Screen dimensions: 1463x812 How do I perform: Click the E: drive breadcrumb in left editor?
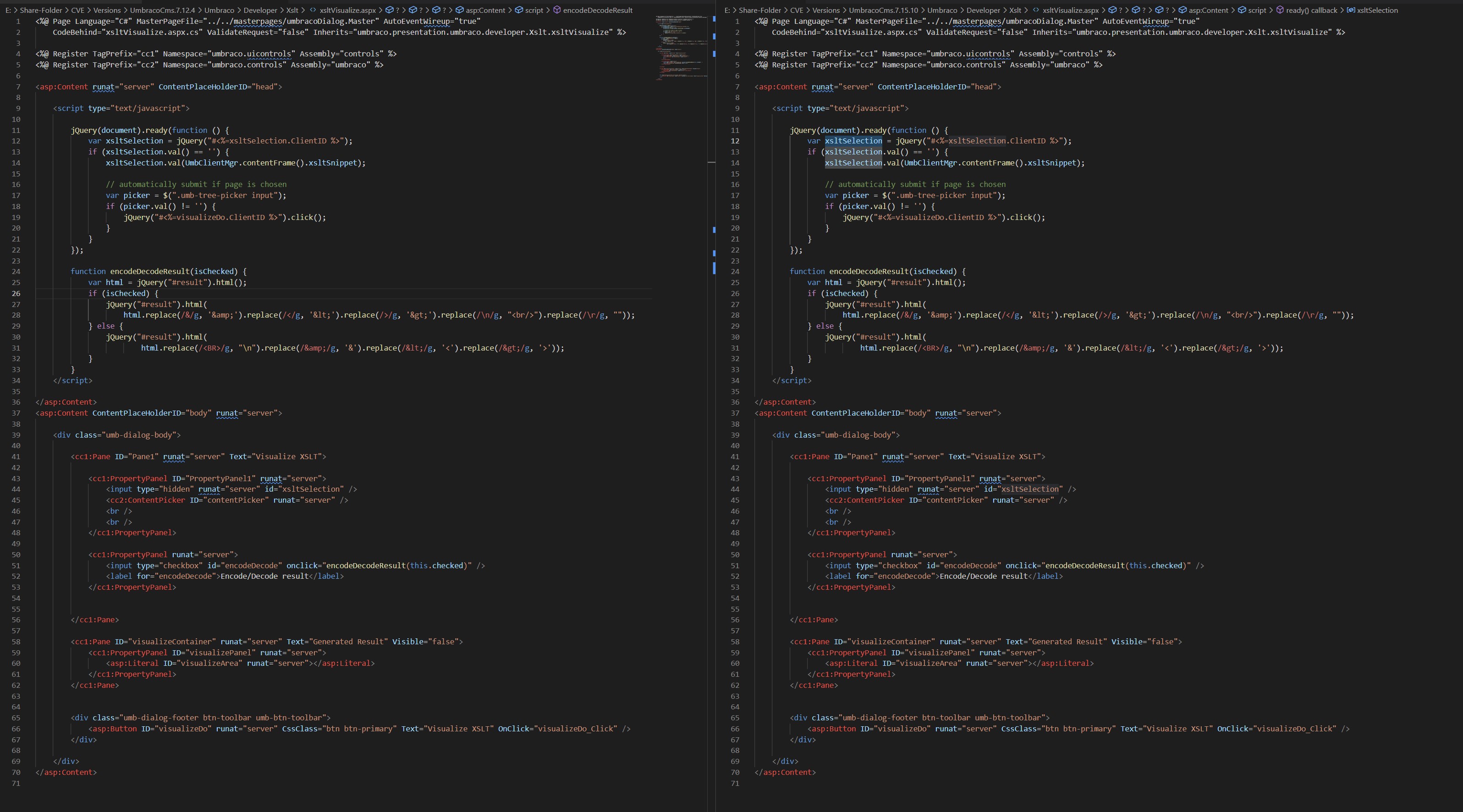(8, 10)
